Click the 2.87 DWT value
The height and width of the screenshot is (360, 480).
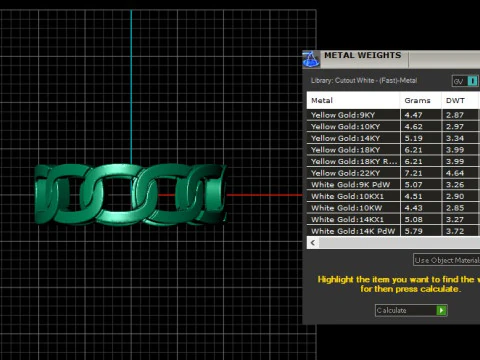click(x=455, y=115)
